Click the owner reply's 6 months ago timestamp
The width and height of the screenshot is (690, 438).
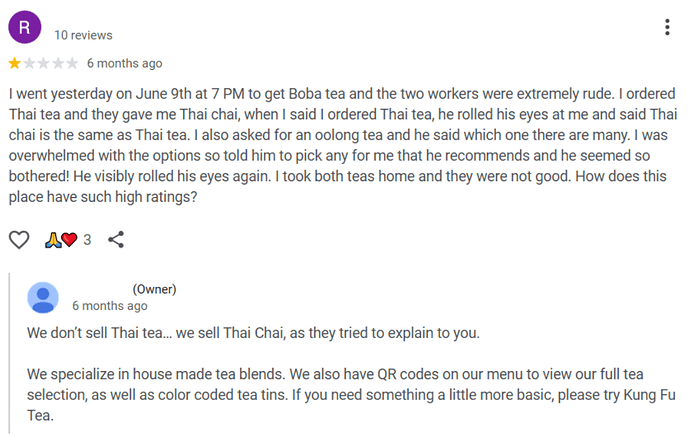pyautogui.click(x=110, y=306)
